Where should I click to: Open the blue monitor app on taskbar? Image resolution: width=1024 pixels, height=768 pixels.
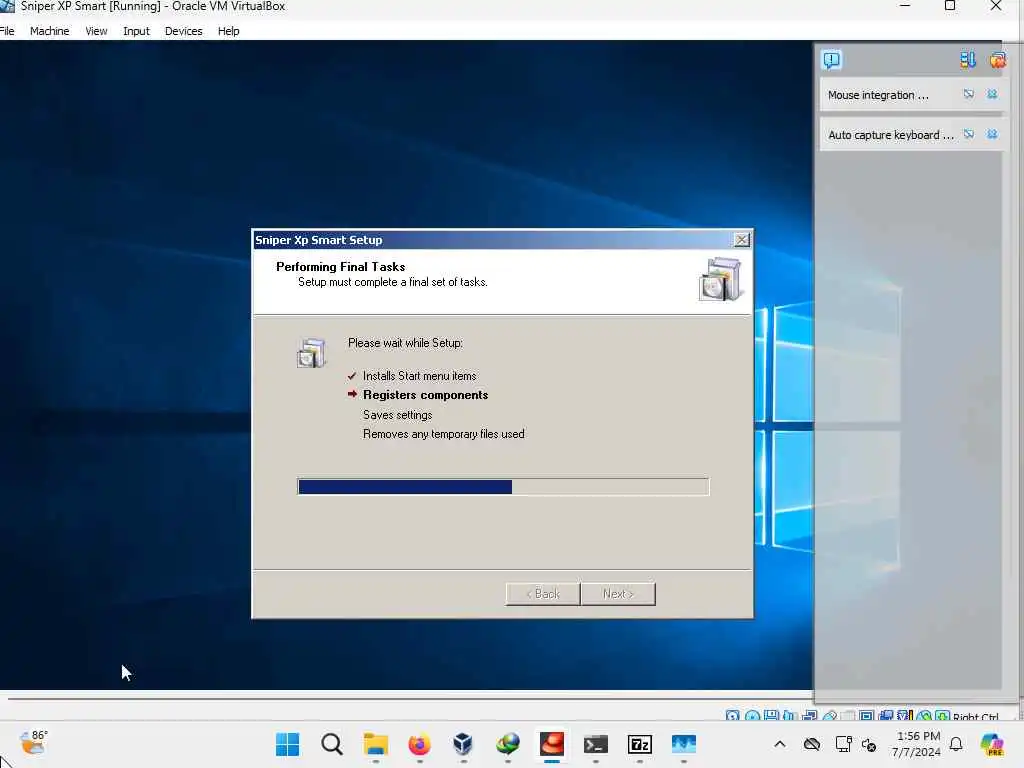(684, 744)
